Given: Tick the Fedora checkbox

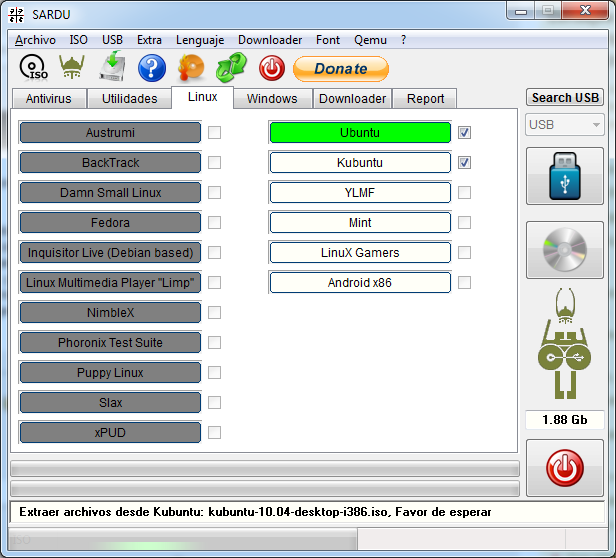Looking at the screenshot, I should coord(214,222).
